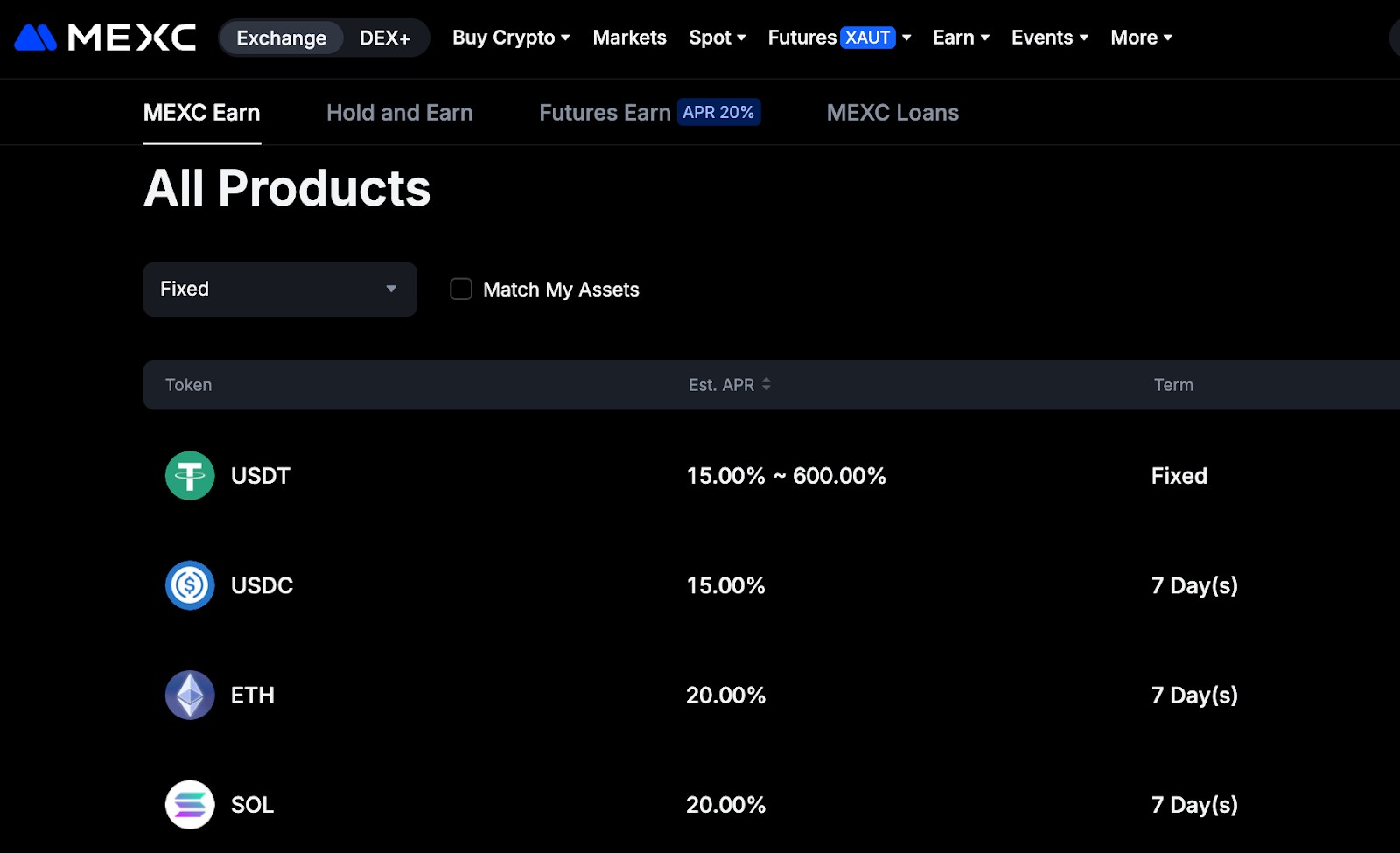The width and height of the screenshot is (1400, 853).
Task: Click the APR 20% badge
Action: coord(718,112)
